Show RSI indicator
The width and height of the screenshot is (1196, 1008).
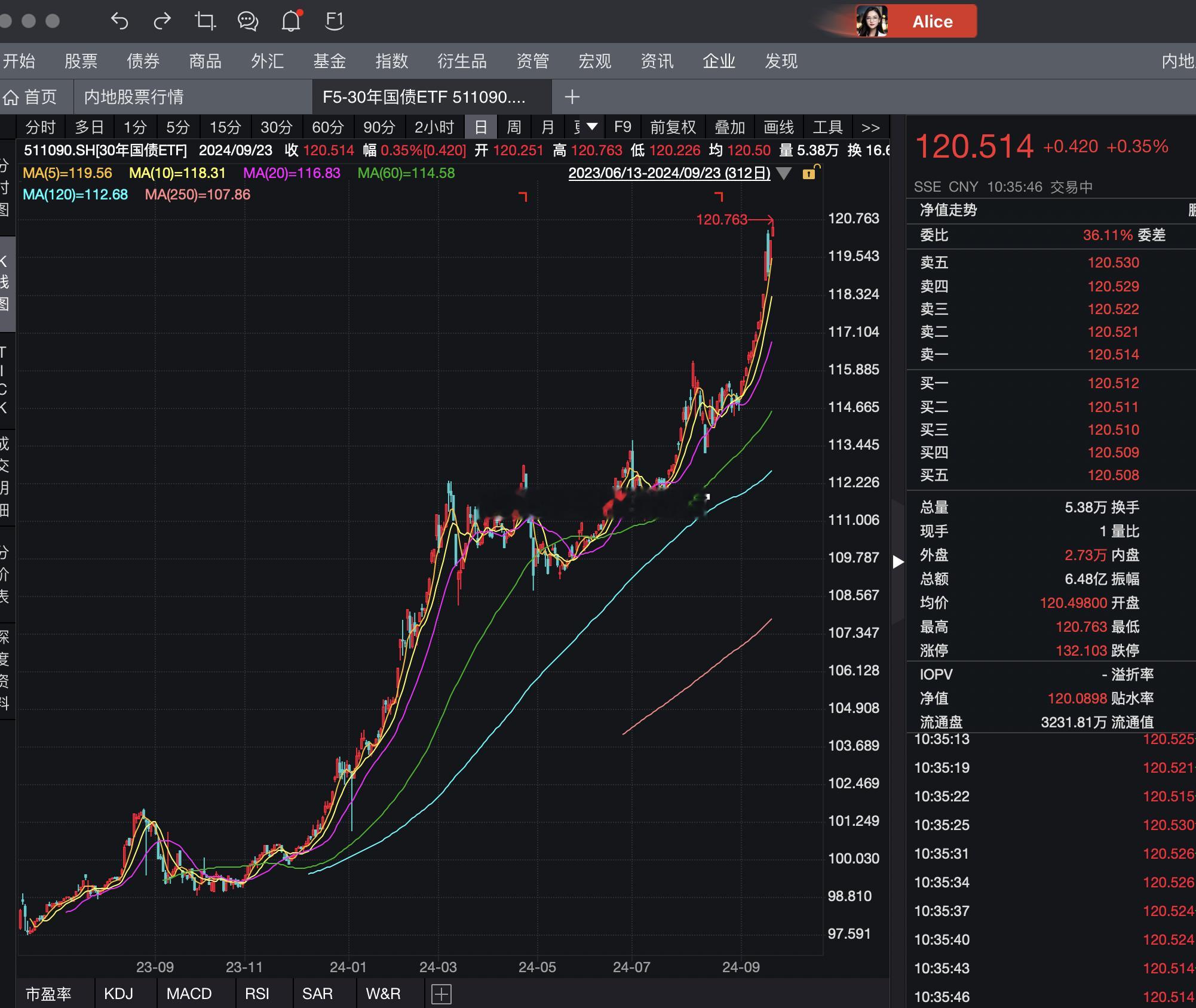257,994
